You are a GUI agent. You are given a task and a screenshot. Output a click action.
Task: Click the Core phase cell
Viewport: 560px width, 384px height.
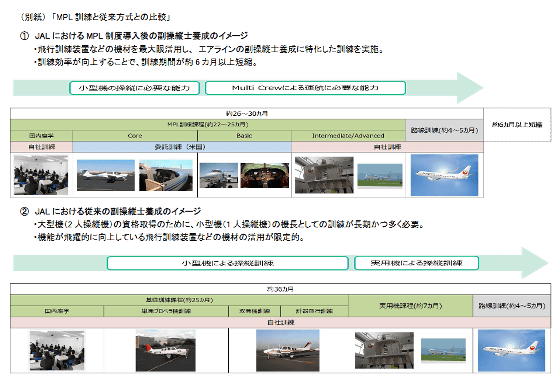coord(135,136)
